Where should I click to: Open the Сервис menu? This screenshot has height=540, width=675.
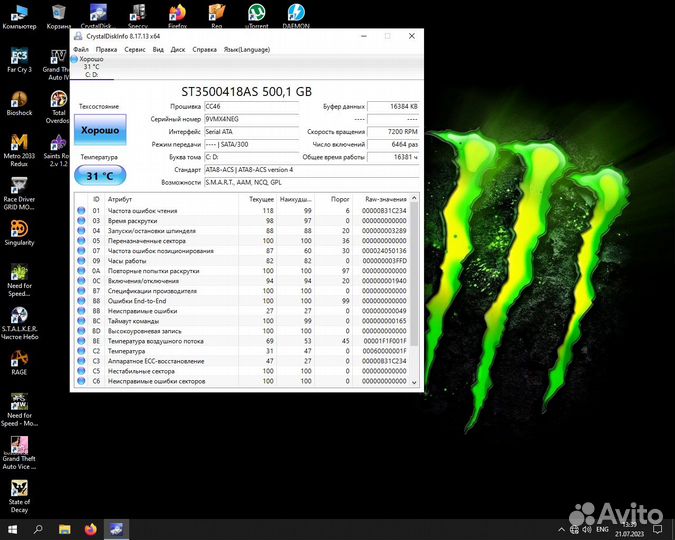(x=134, y=49)
